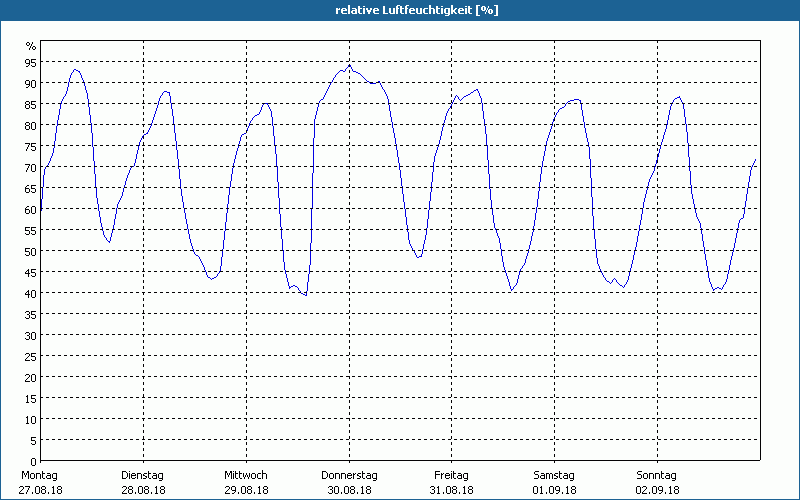This screenshot has height=500, width=800.
Task: Select the Montag 27.08.18 date label
Action: coord(40,482)
